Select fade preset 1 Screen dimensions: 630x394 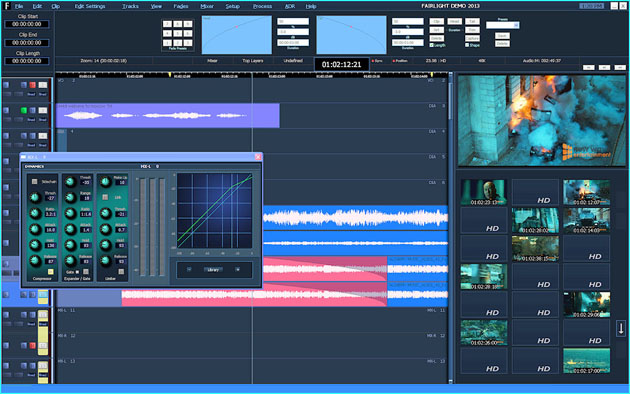[x=168, y=43]
